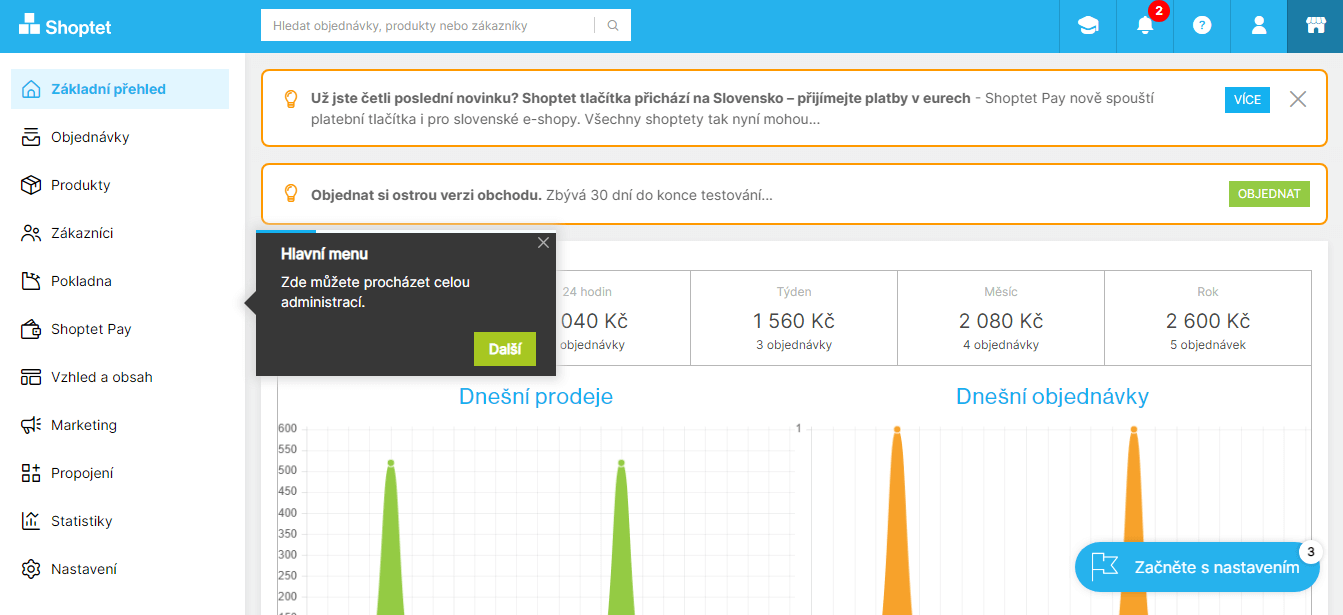The height and width of the screenshot is (615, 1343).
Task: Click the Shoptet Pay wallet icon
Action: coord(31,329)
